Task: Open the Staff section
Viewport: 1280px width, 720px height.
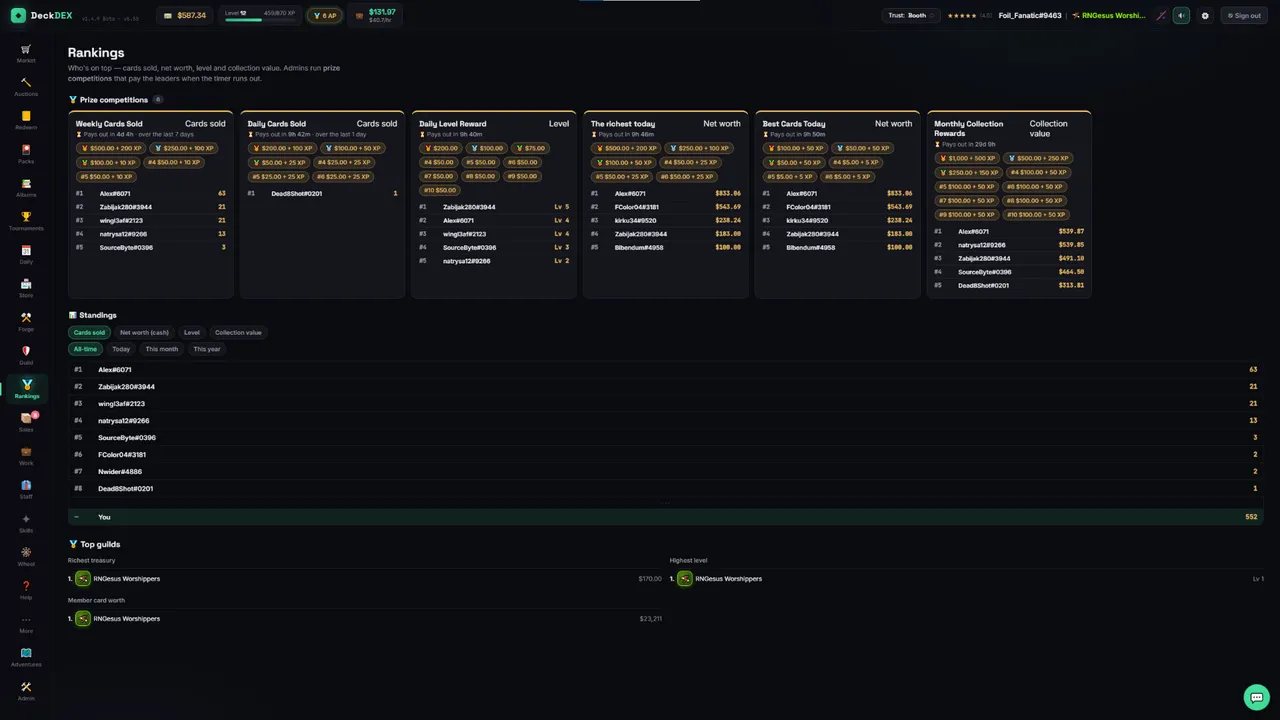Action: (x=26, y=490)
